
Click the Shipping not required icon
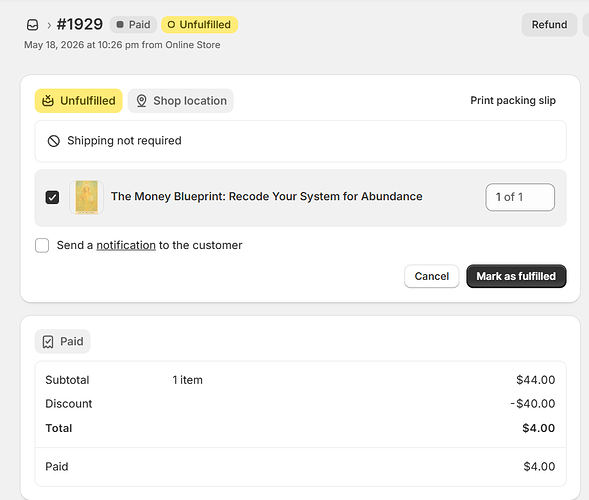coord(54,141)
